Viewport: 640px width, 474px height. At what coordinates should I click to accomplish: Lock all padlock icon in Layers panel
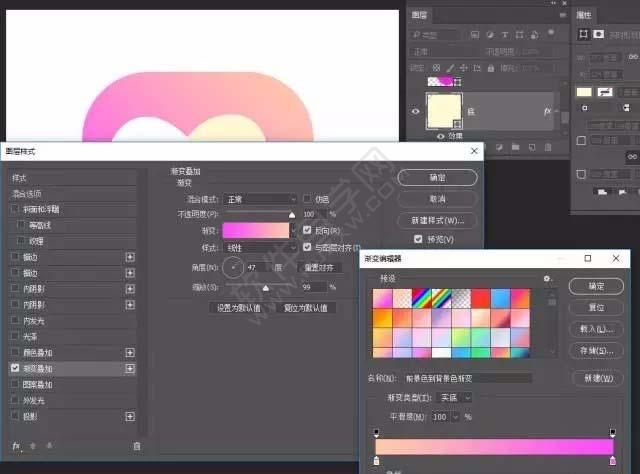click(491, 68)
